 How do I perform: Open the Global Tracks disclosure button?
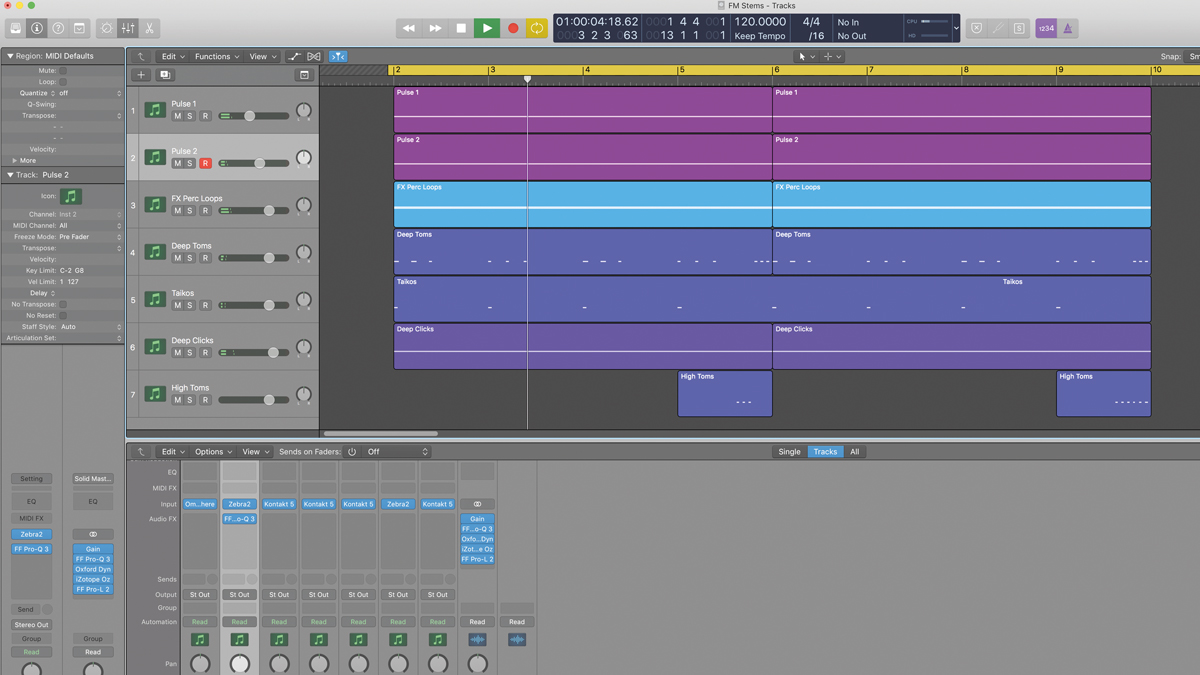(304, 75)
